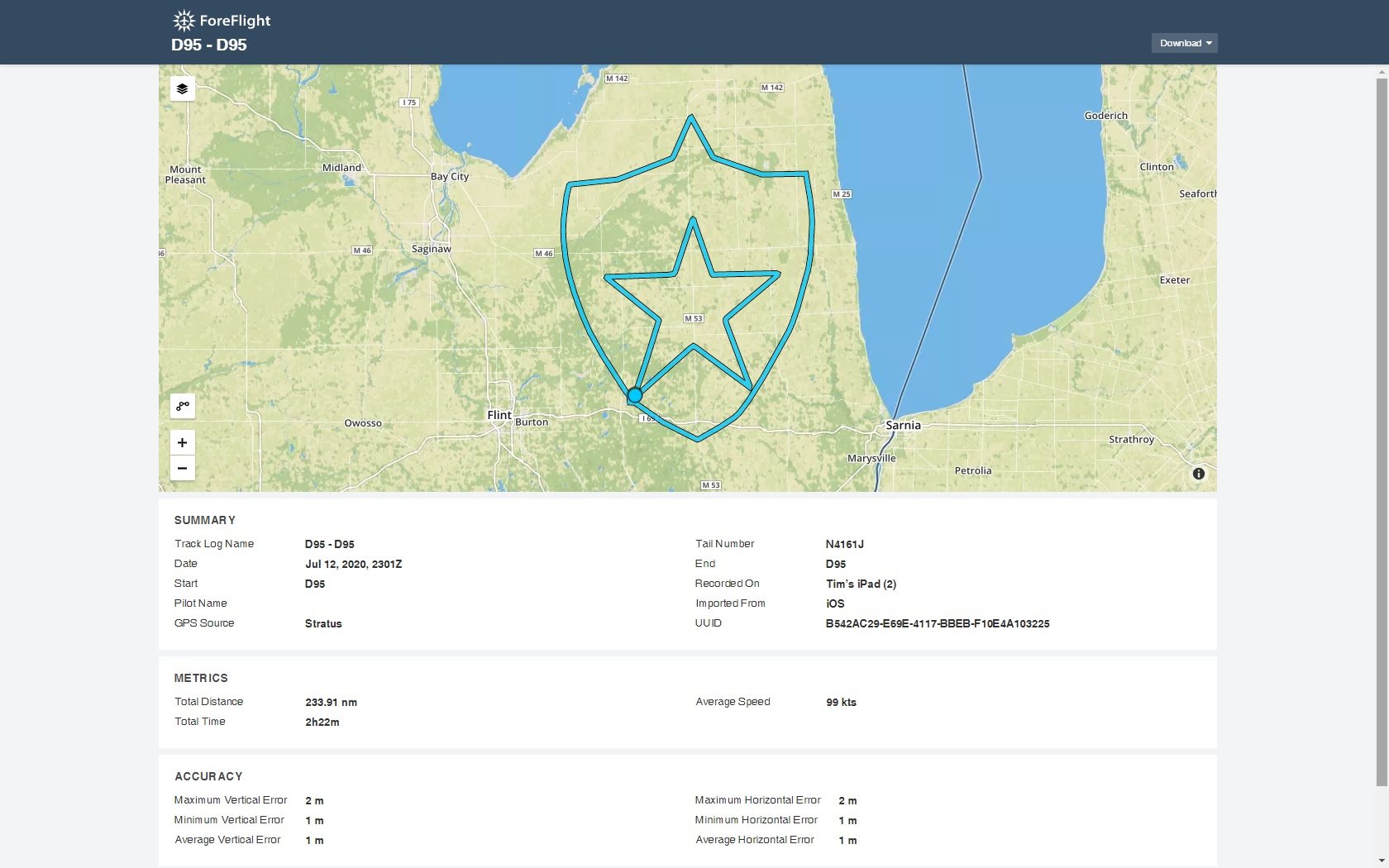Click the blue start point marker on track

(x=634, y=395)
